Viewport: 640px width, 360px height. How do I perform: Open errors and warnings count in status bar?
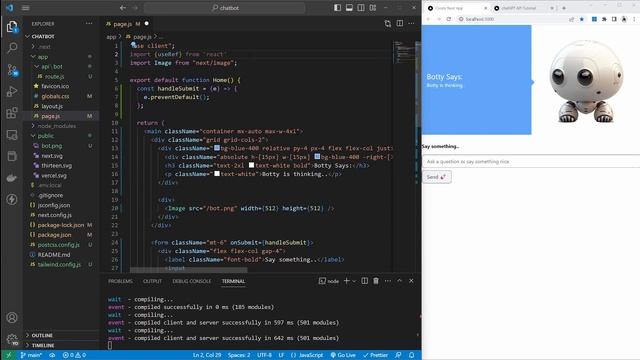point(74,355)
